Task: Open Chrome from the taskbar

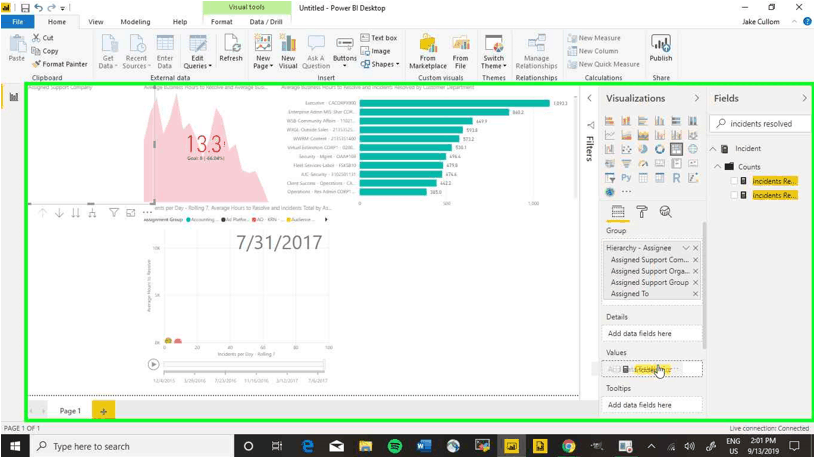Action: [568, 446]
